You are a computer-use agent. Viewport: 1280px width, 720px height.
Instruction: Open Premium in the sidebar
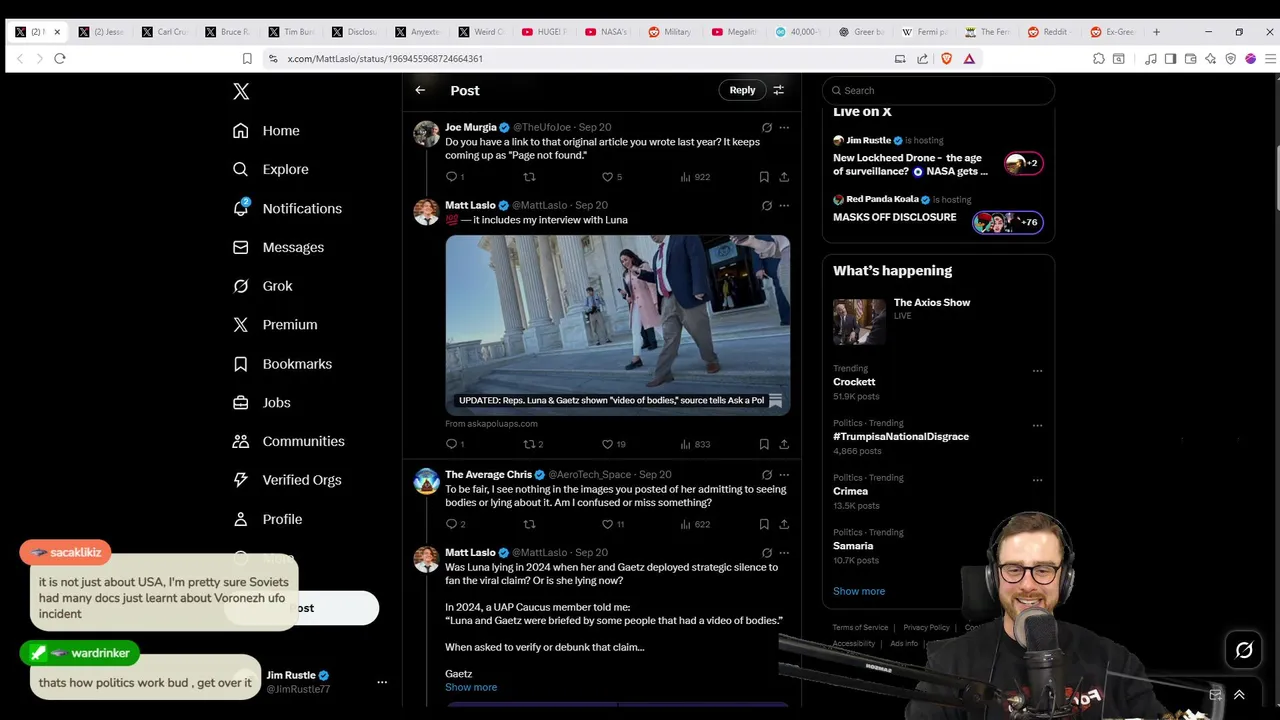[x=275, y=325]
